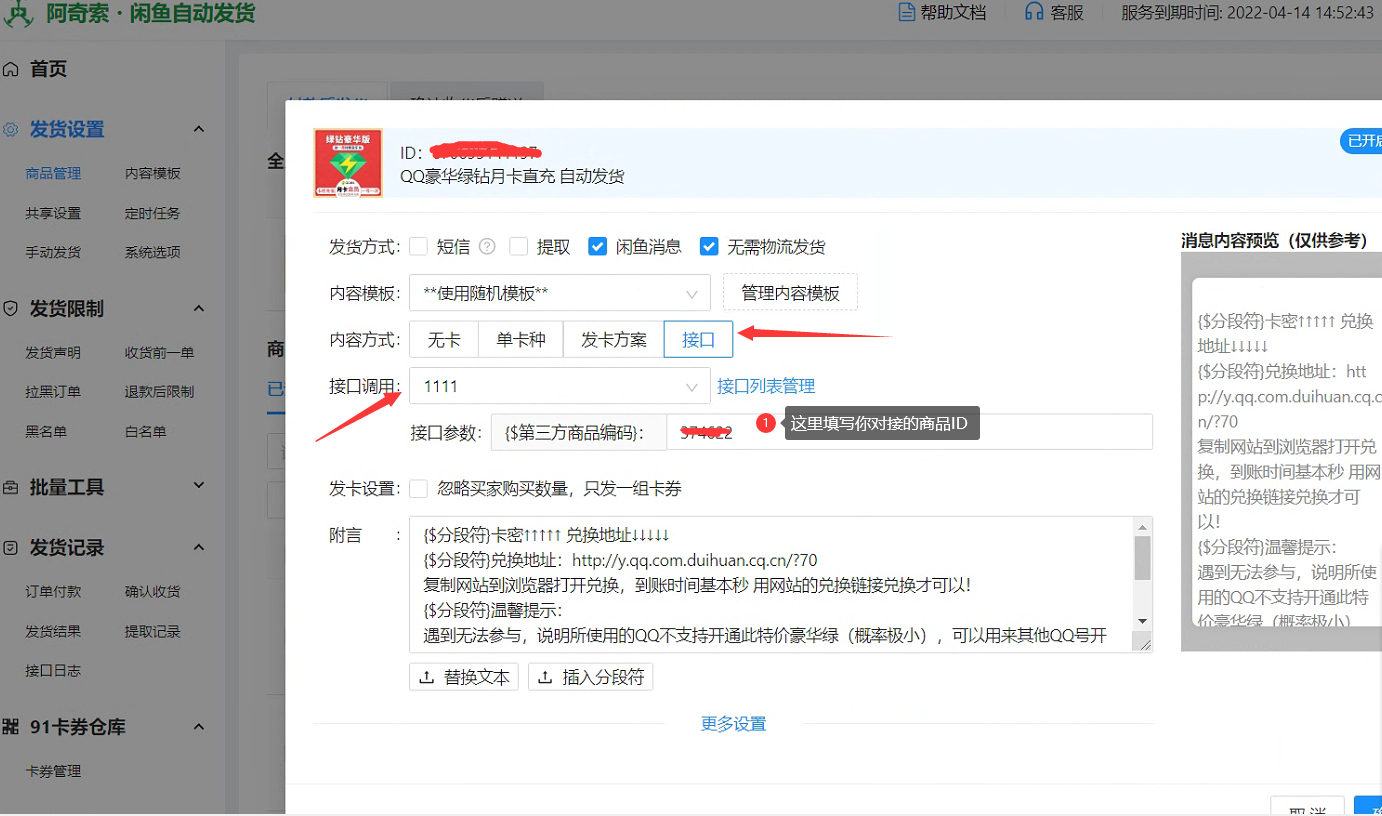Open the 内容模板 dropdown
The image size is (1382, 816).
click(x=560, y=294)
